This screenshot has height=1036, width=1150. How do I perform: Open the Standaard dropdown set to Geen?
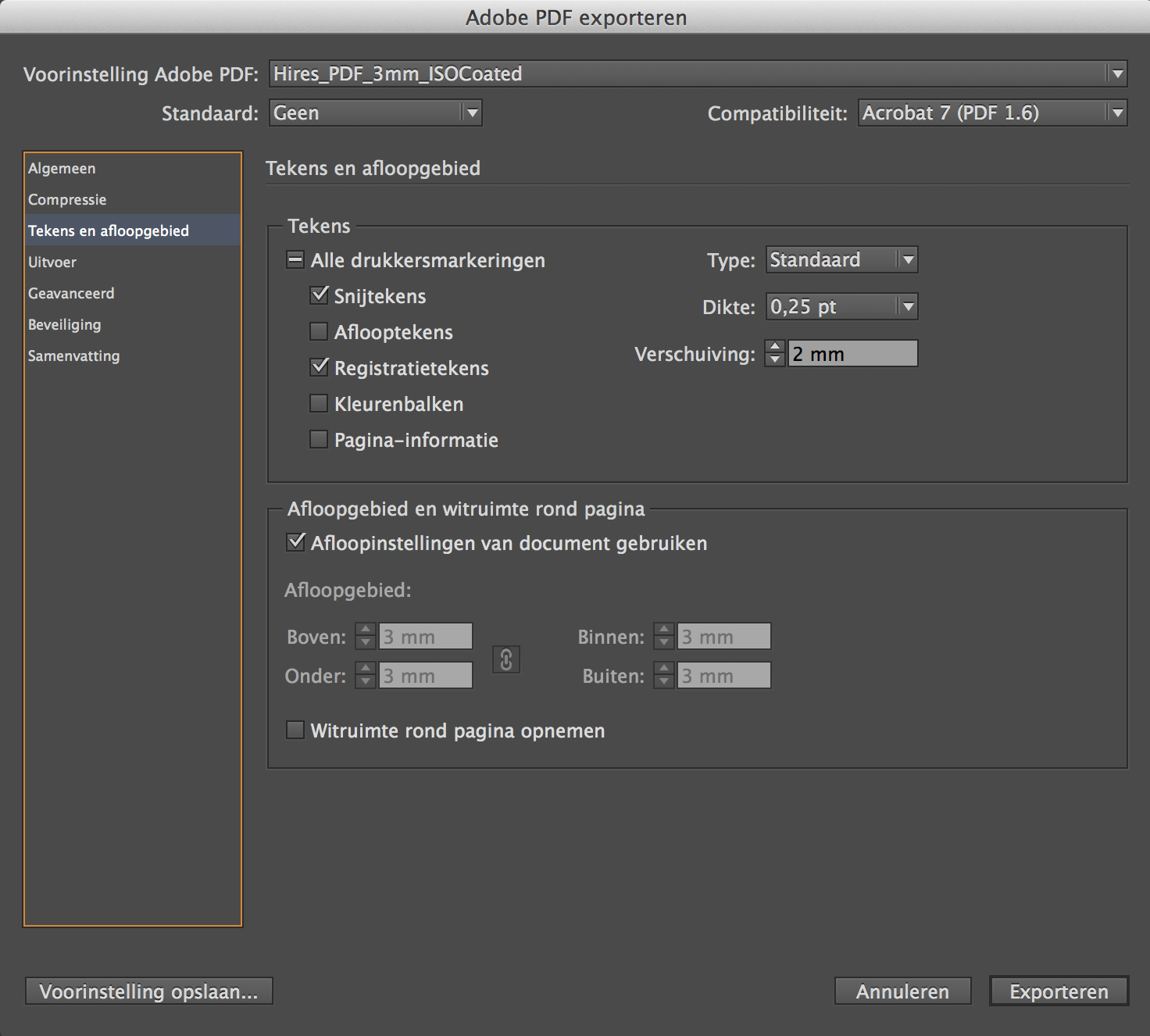[376, 113]
